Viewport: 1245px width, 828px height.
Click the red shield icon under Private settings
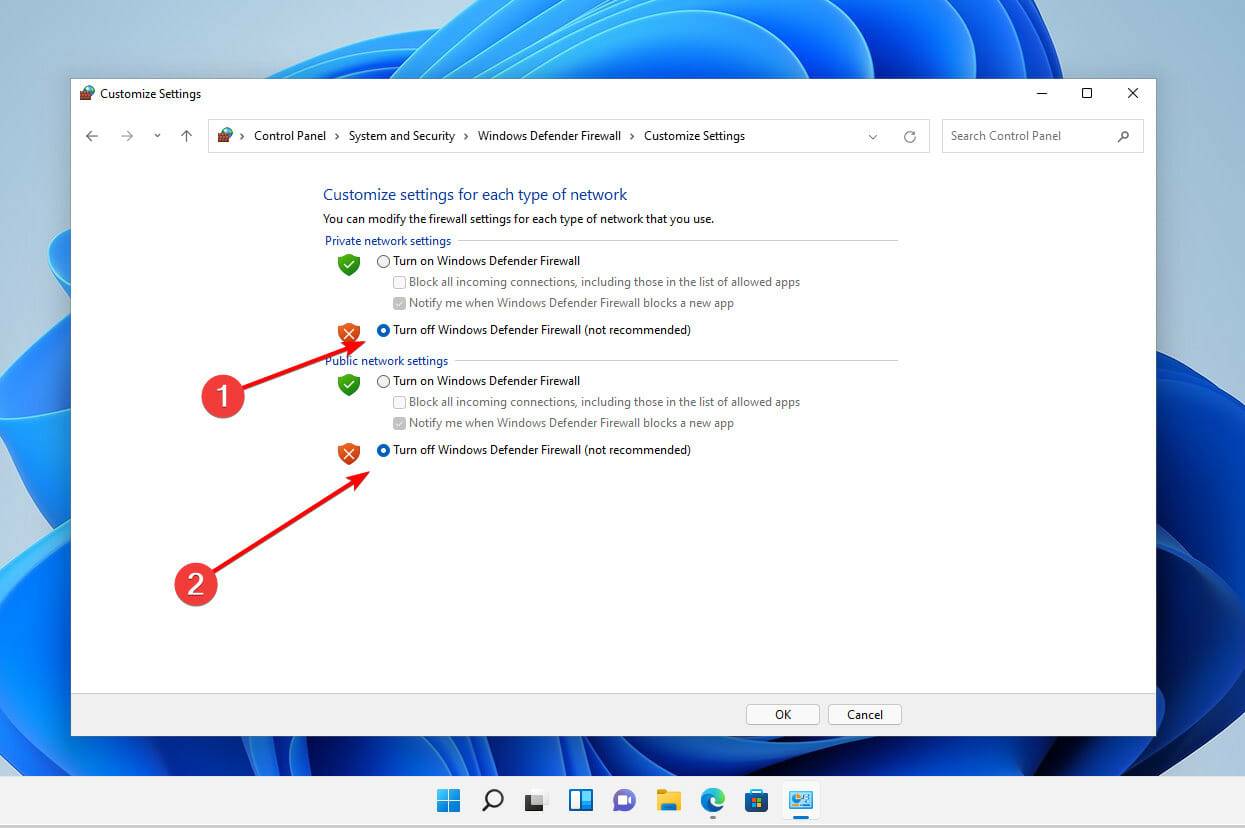348,334
